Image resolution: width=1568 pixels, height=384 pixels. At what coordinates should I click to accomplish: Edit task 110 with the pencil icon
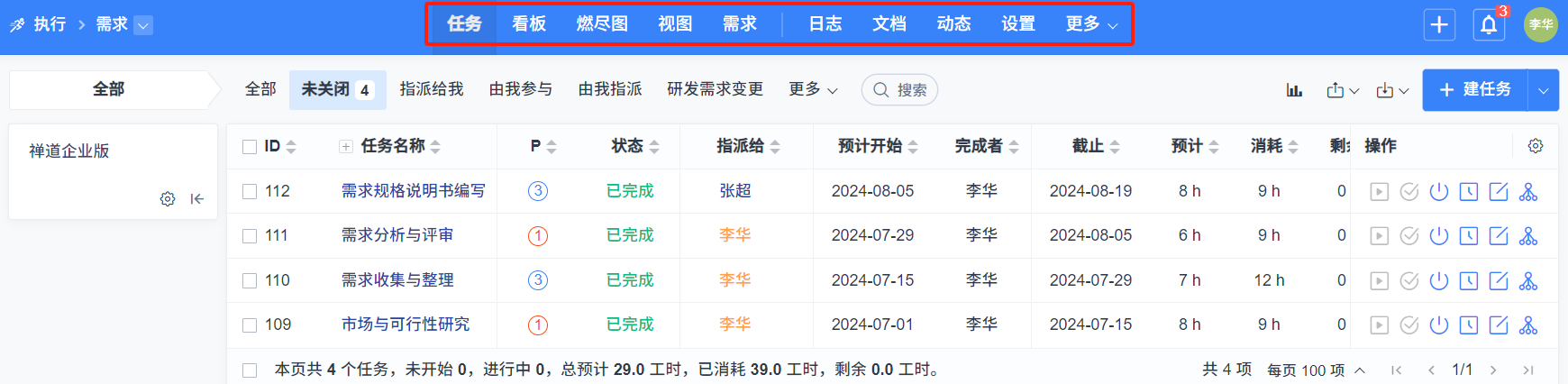point(1499,280)
